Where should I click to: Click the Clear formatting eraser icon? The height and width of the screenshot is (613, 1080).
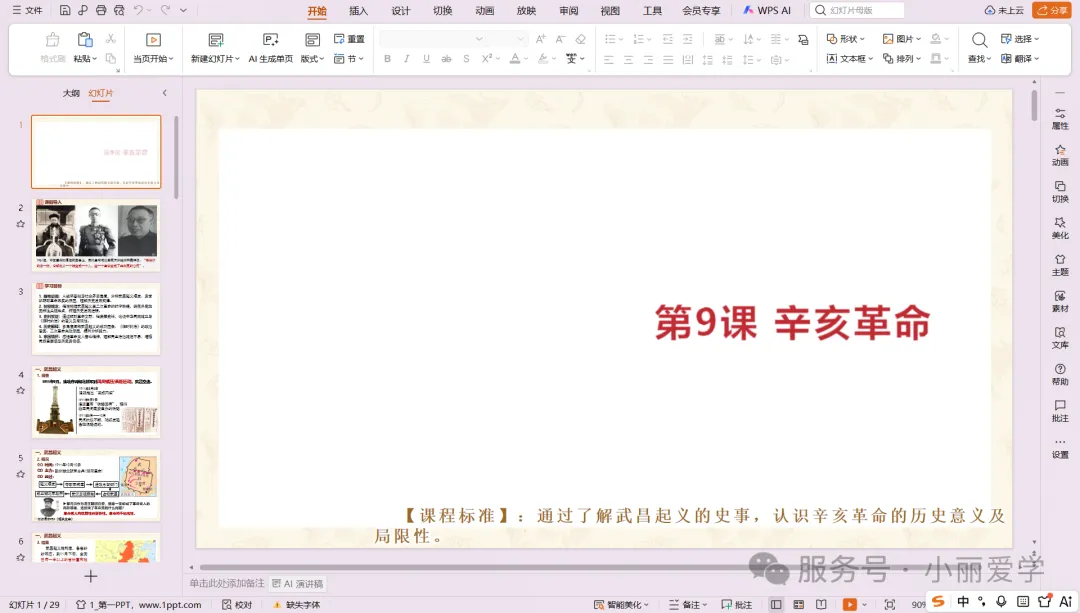(x=581, y=39)
